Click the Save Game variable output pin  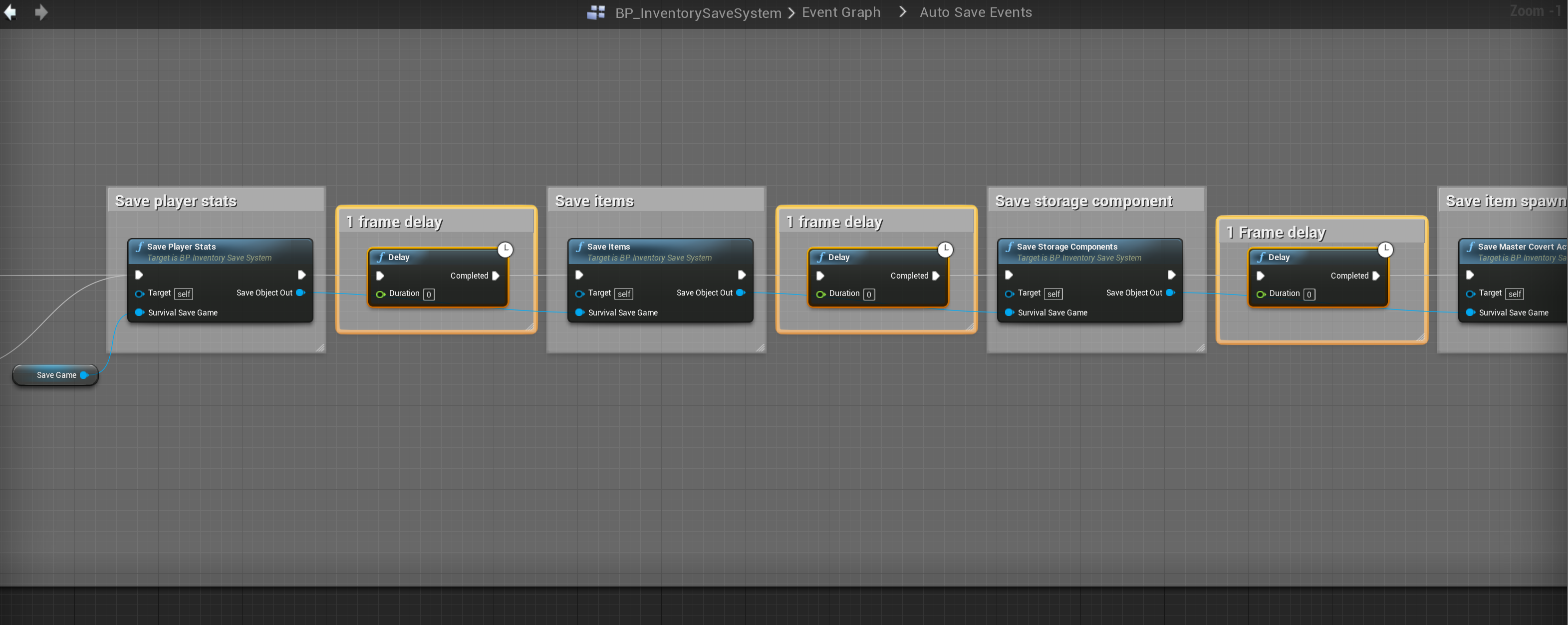84,374
